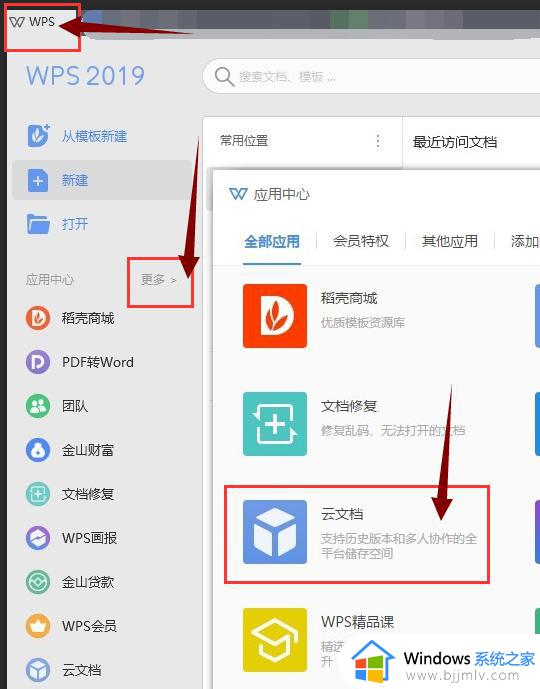This screenshot has width=540, height=689.
Task: Click the folder 打开 icon
Action: [38, 224]
